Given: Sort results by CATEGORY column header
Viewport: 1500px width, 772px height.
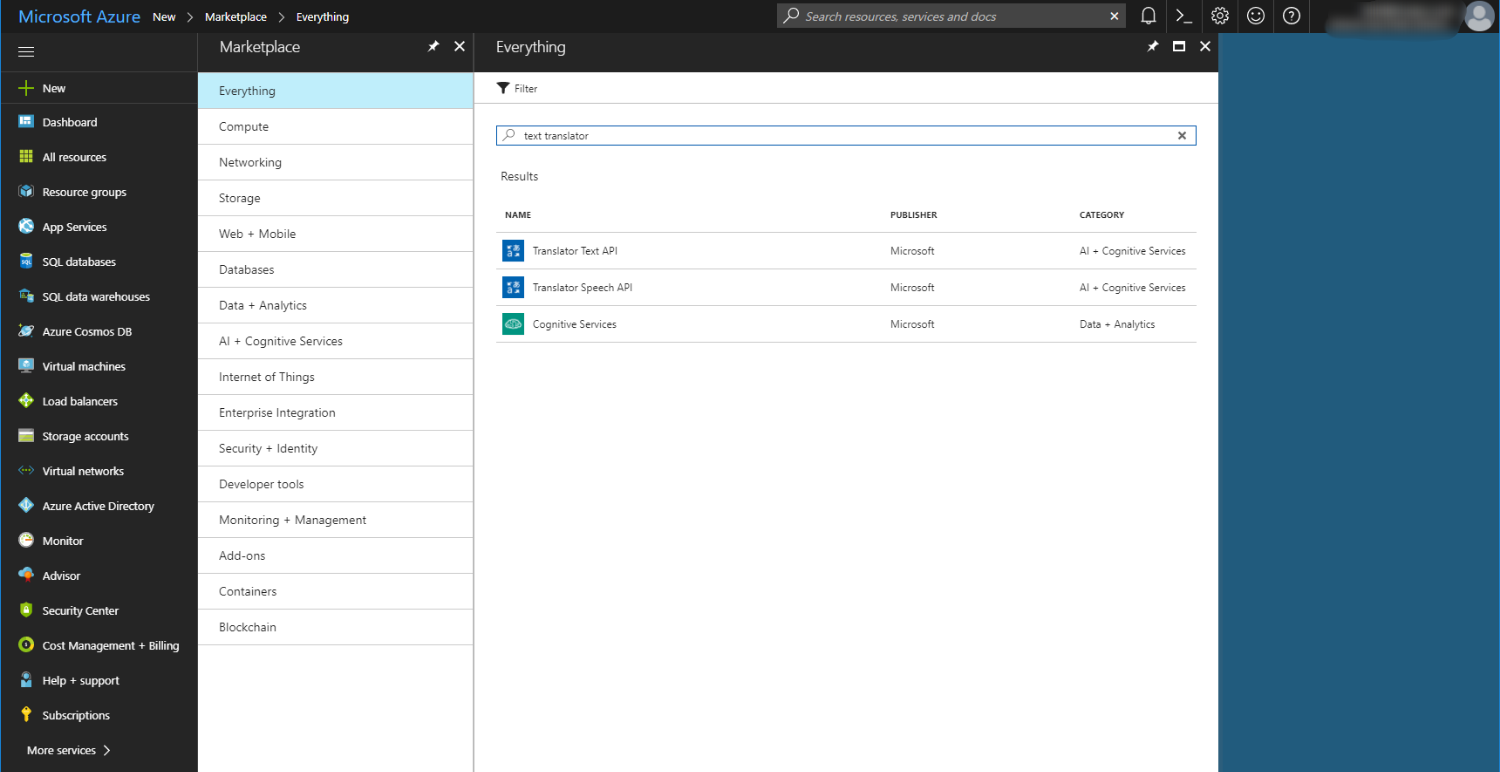Looking at the screenshot, I should point(1102,215).
